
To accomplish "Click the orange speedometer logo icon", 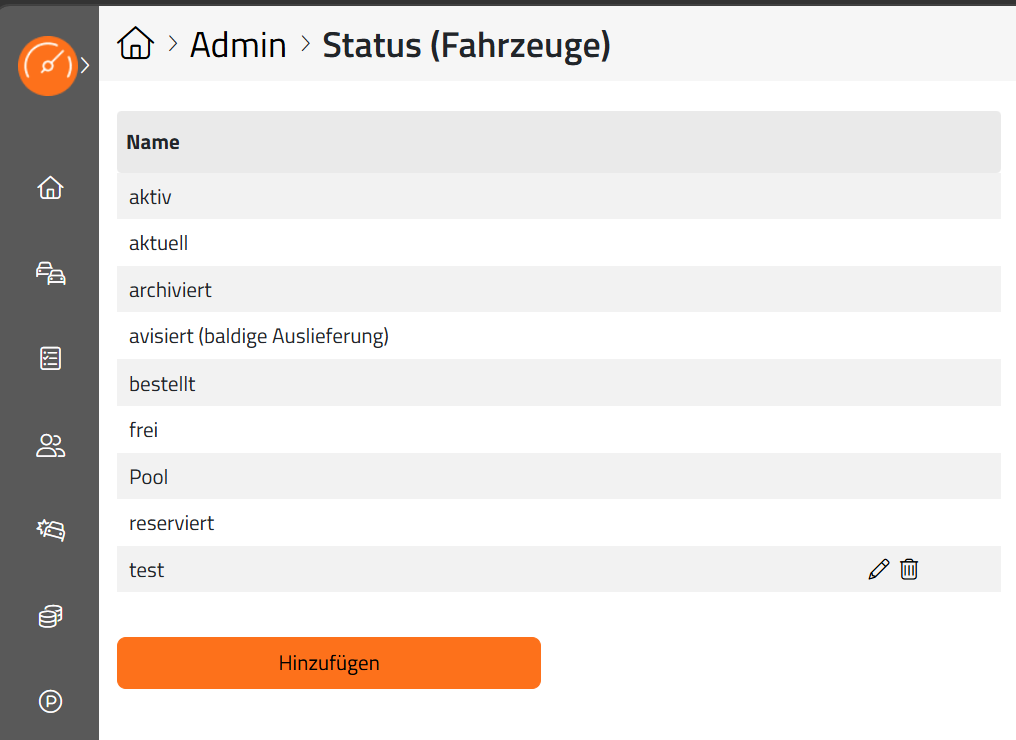I will 48,66.
